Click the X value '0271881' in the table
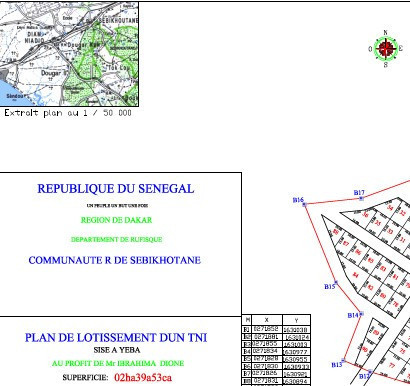This screenshot has height=386, width=410. [x=266, y=337]
